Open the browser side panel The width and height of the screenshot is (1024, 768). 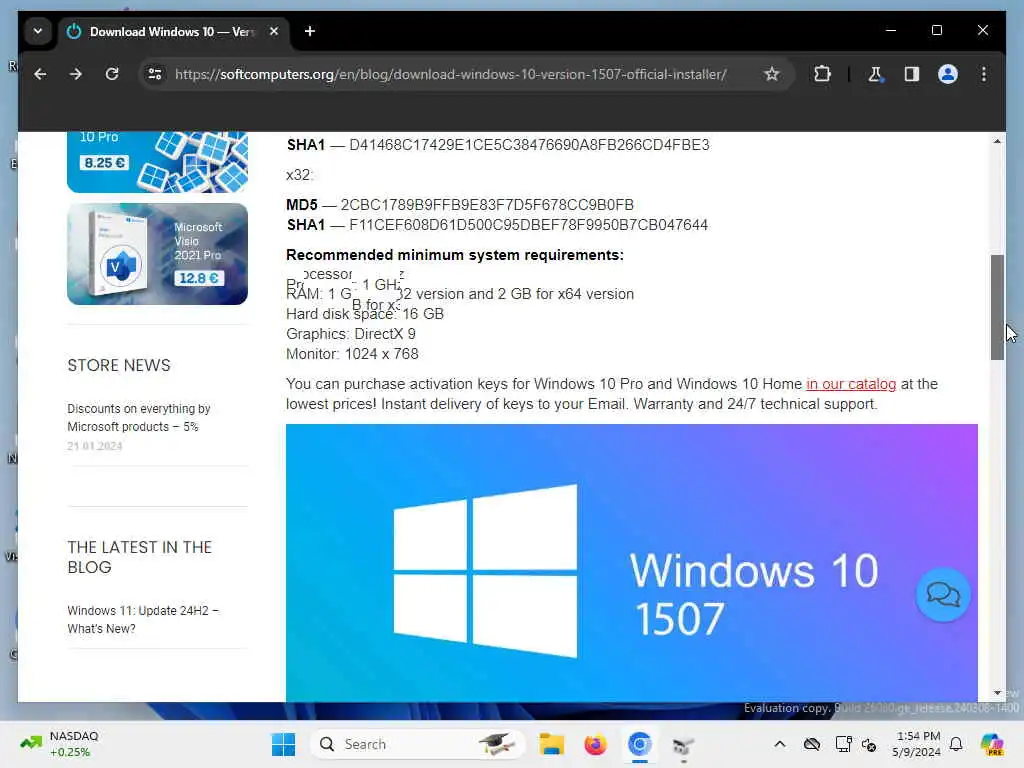912,74
